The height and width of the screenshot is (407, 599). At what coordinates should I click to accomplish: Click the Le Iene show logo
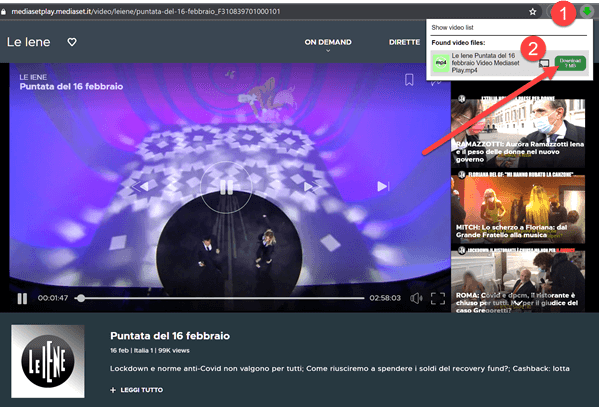(x=48, y=361)
